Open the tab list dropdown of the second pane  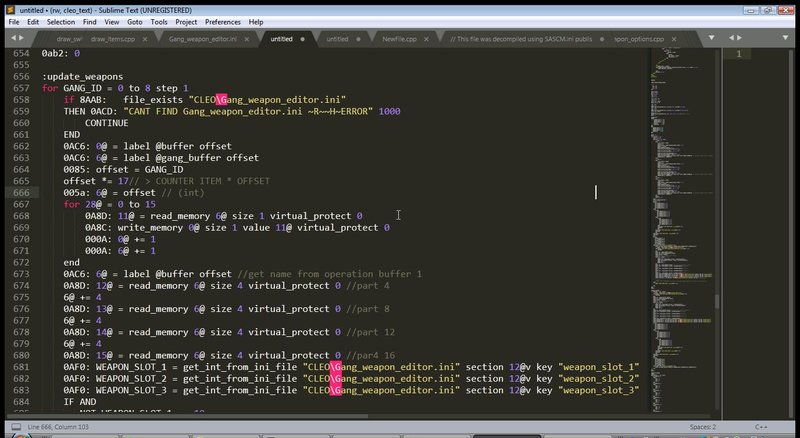click(x=785, y=38)
